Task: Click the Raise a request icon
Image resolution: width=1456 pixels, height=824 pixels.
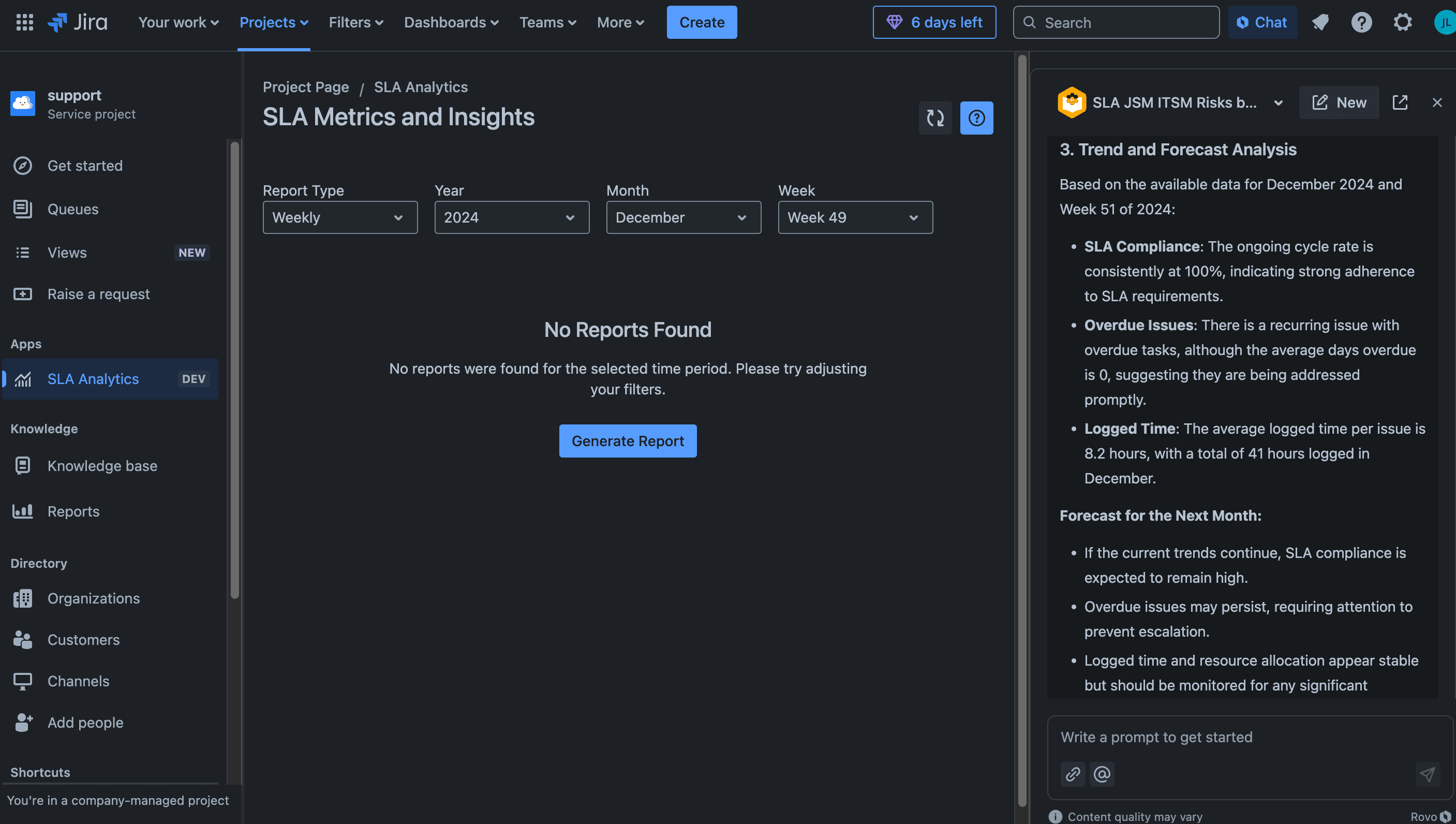Action: (x=23, y=293)
